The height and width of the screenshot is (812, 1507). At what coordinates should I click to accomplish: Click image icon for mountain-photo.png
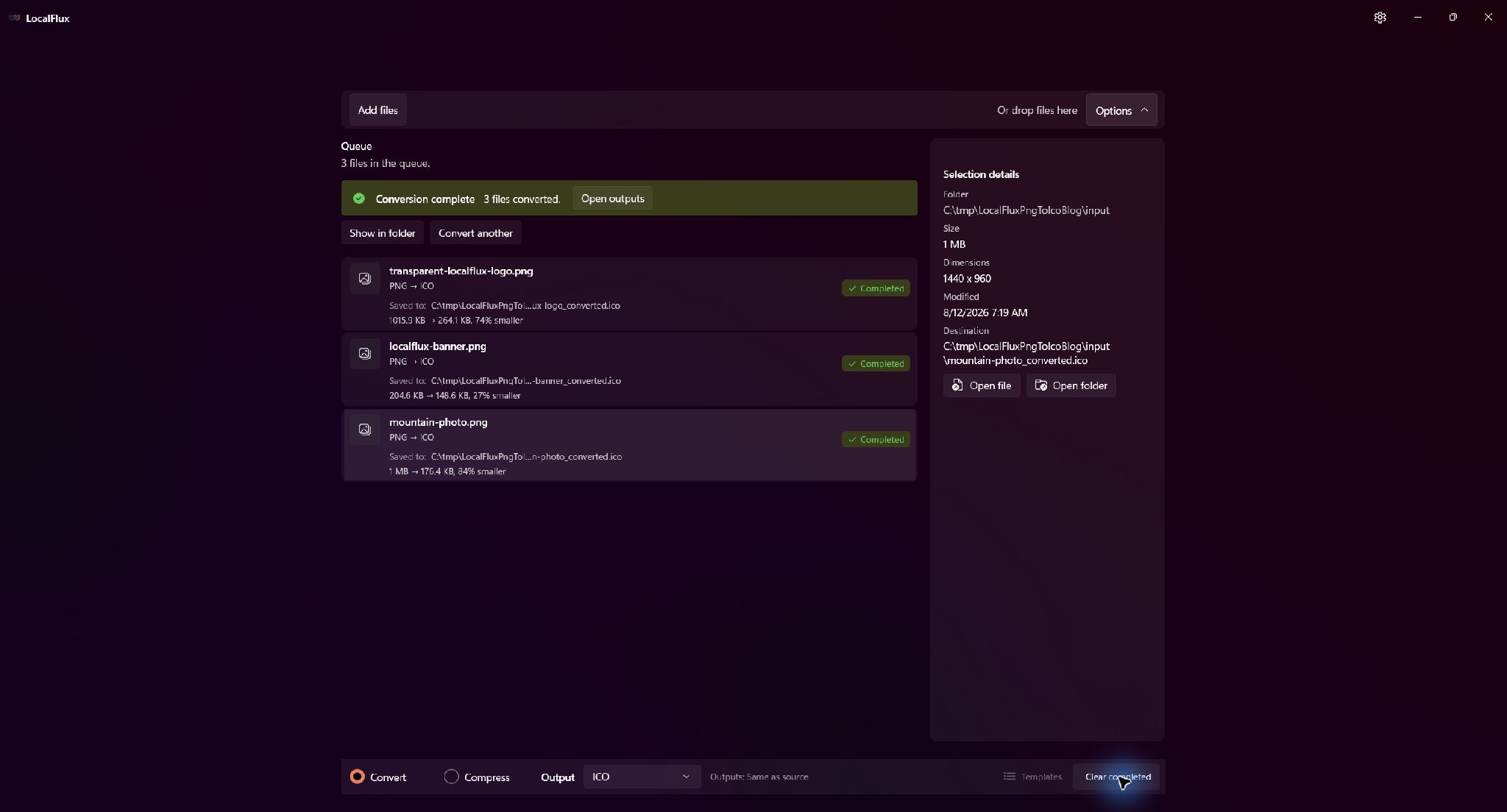[364, 429]
